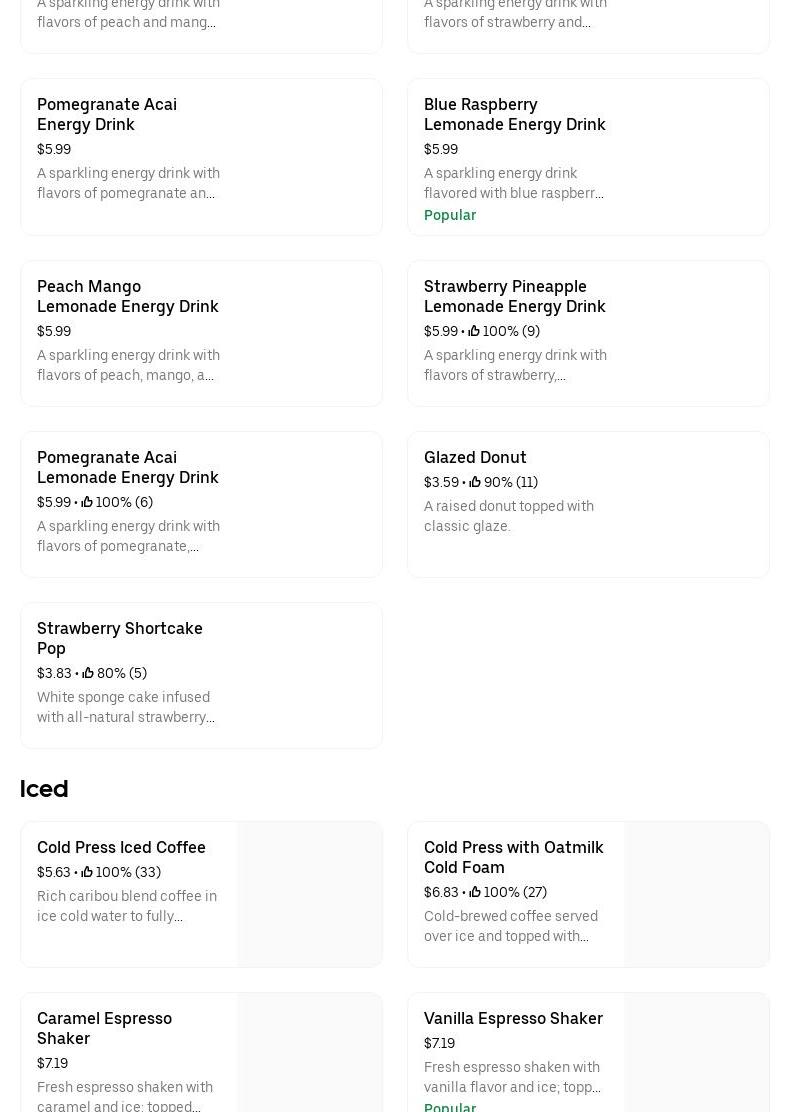Click thumbs-up icon on Strawberry Pineapple Lemonade

point(474,331)
